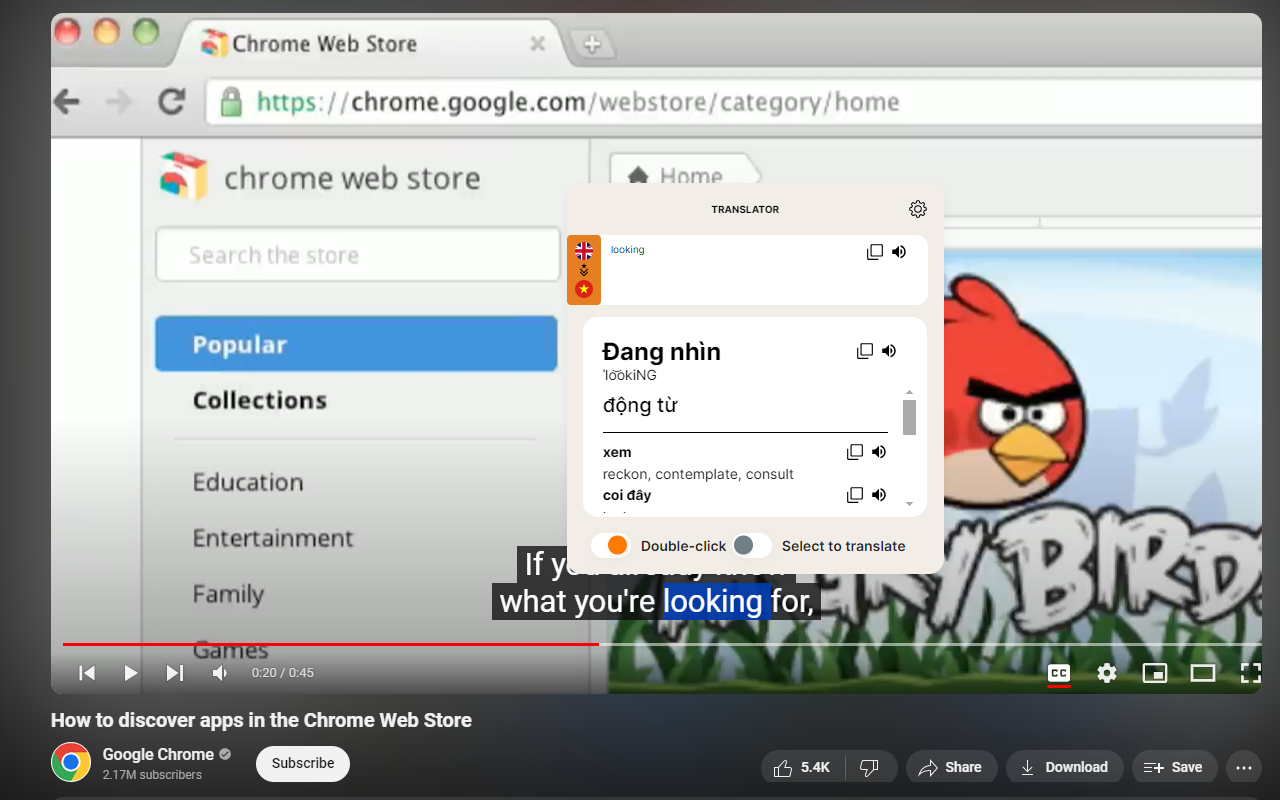Click the results scroll up arrow
The image size is (1280, 800).
[909, 392]
